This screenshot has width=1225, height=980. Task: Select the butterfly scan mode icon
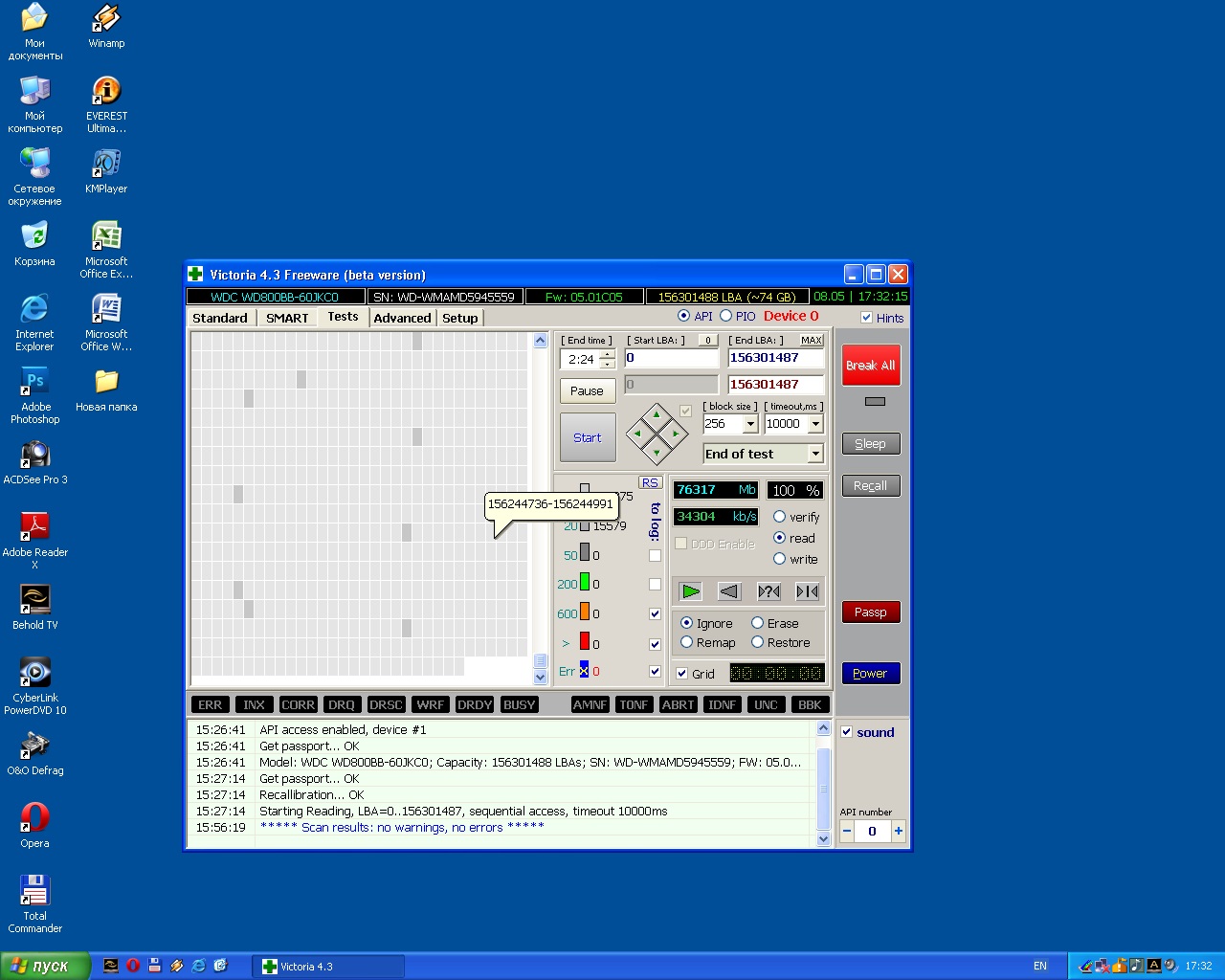[x=807, y=591]
